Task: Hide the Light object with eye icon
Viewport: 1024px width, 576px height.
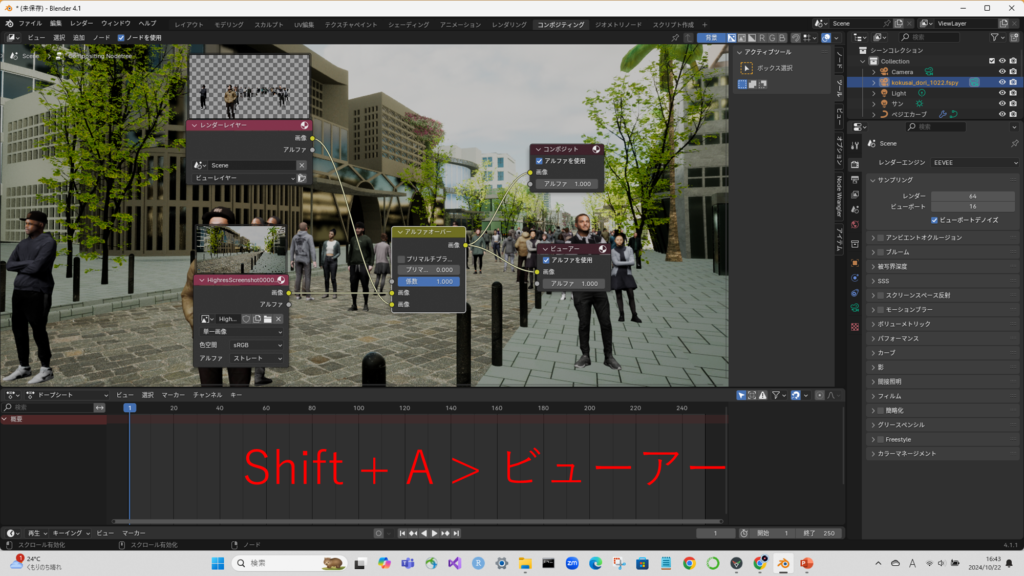Action: (1001, 93)
